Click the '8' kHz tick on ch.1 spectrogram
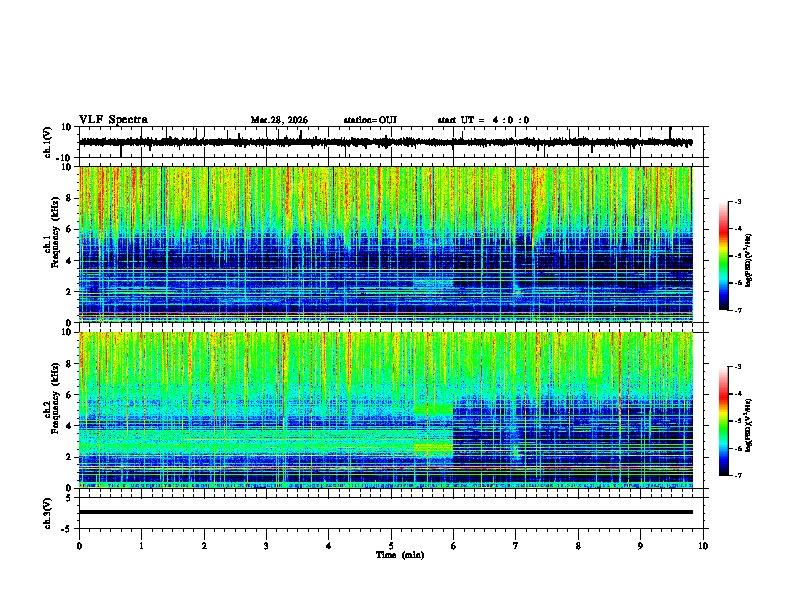Viewport: 792px width, 612px height. coord(70,198)
